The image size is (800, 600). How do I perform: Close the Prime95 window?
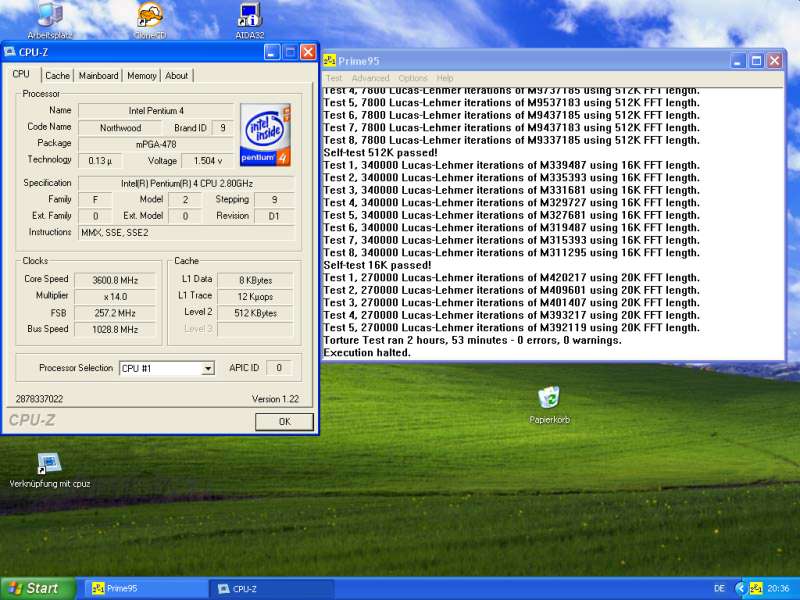coord(774,61)
